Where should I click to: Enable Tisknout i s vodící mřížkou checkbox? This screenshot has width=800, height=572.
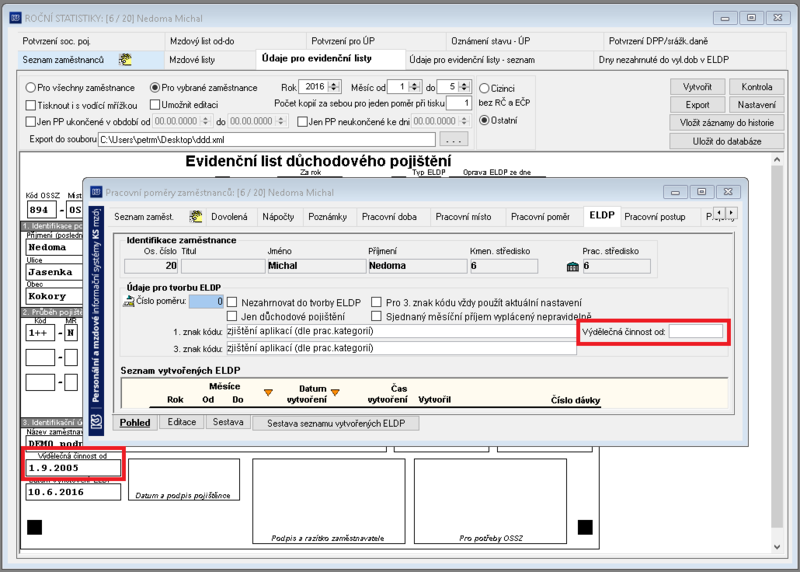[x=31, y=105]
